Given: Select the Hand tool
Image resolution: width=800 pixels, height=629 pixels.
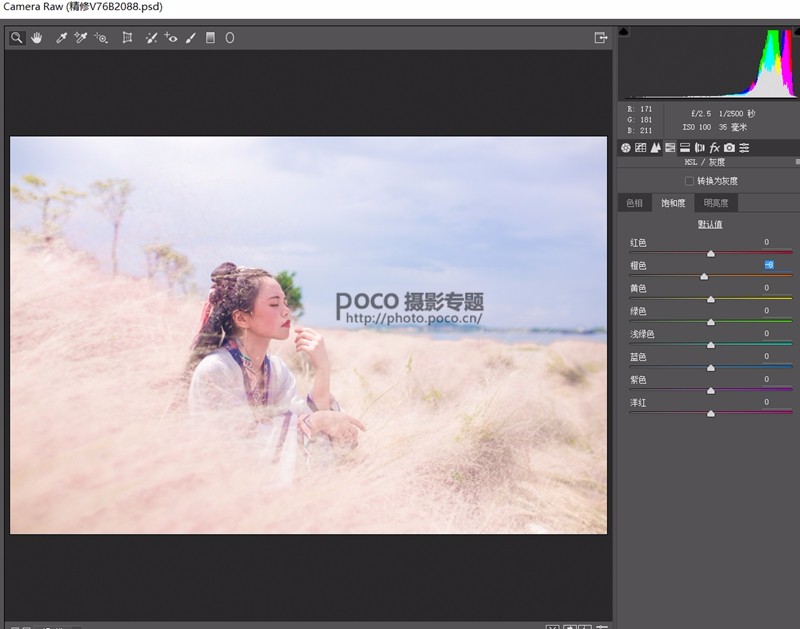Looking at the screenshot, I should point(37,38).
